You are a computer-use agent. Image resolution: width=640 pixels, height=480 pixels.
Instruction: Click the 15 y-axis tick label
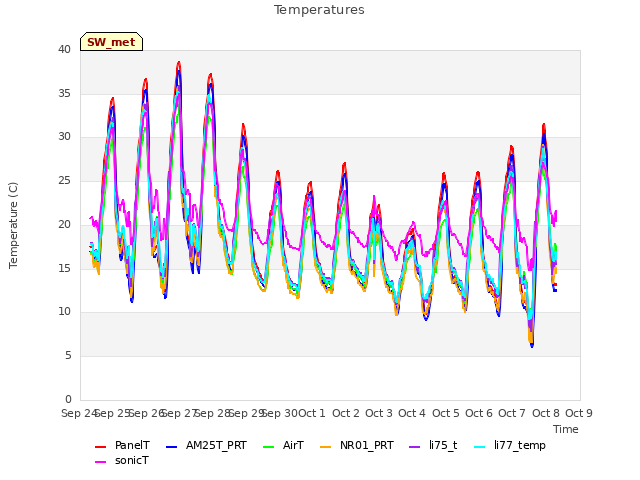point(64,268)
